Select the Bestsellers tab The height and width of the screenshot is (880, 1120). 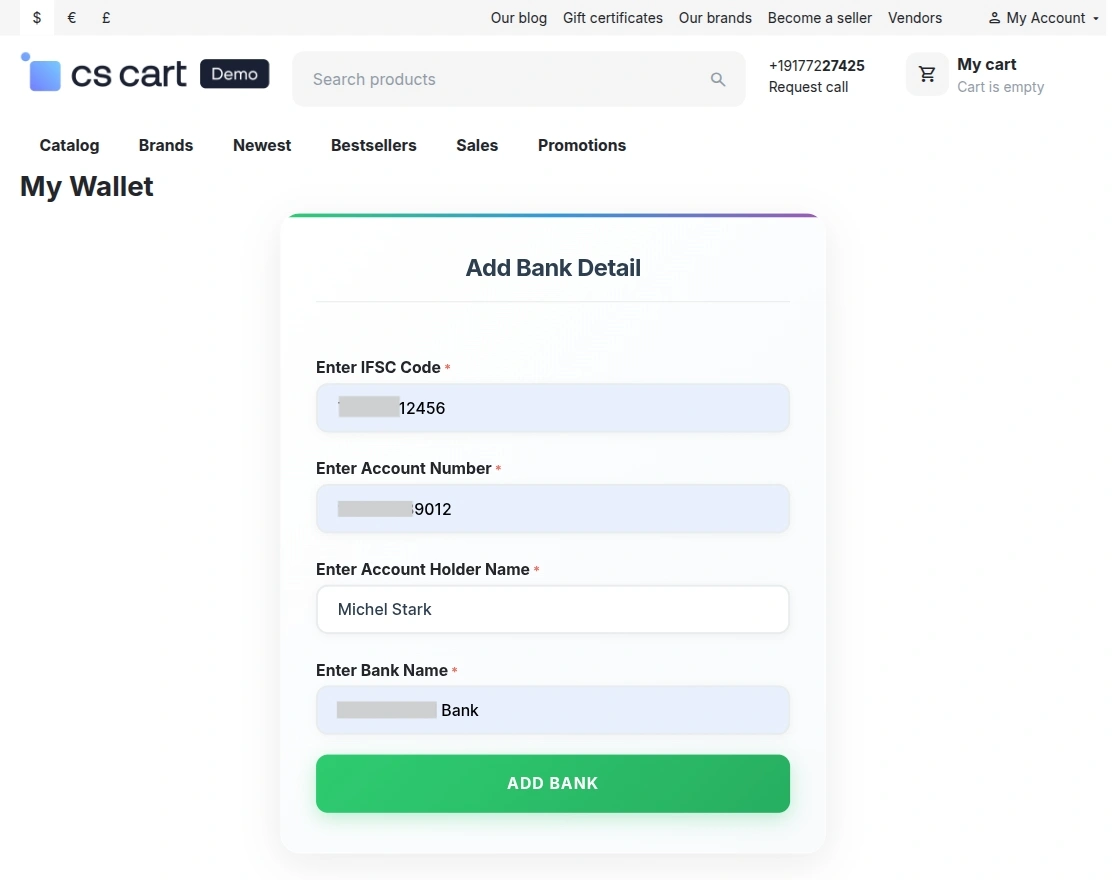(373, 145)
